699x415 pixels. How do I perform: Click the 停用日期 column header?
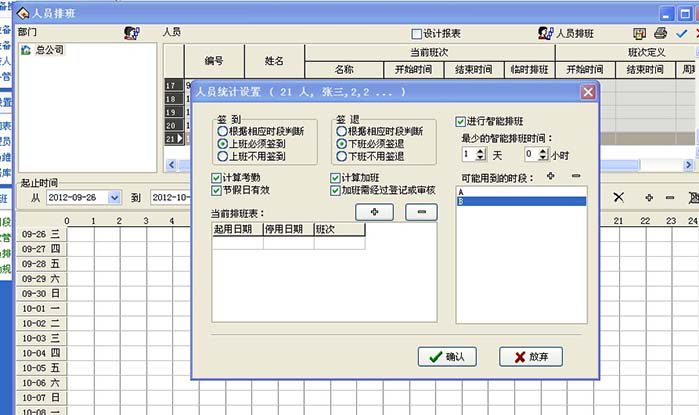coord(289,229)
